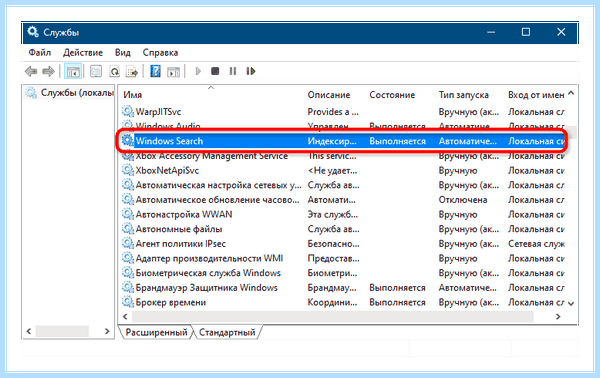Image resolution: width=600 pixels, height=378 pixels.
Task: Select Брандмауэр Защитника Windows service
Action: pos(207,287)
